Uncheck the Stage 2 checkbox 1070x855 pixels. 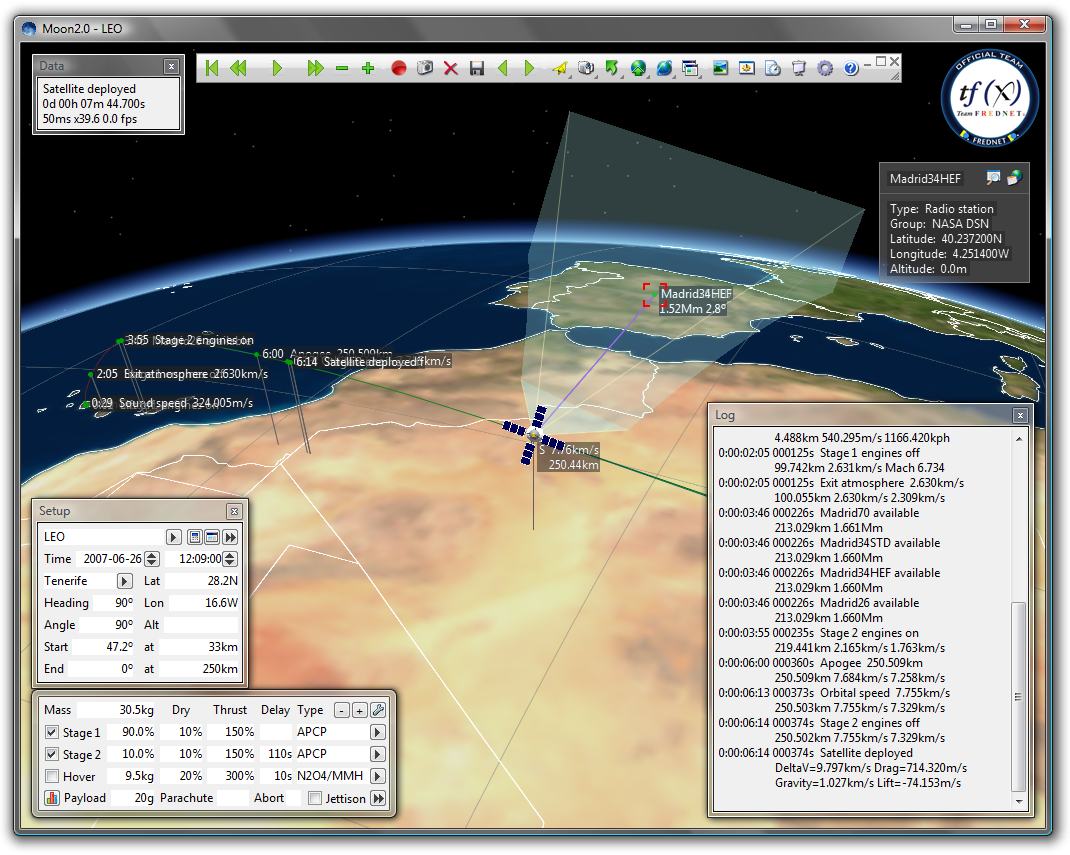click(51, 754)
